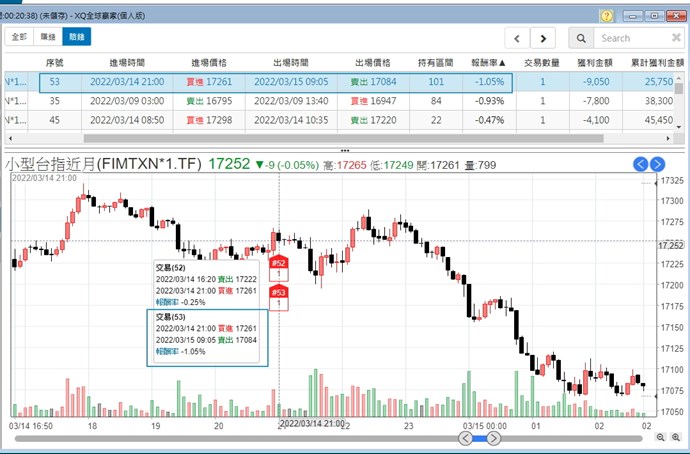Click the -9,050 profit amount cell
This screenshot has width=690, height=454.
pyautogui.click(x=595, y=82)
